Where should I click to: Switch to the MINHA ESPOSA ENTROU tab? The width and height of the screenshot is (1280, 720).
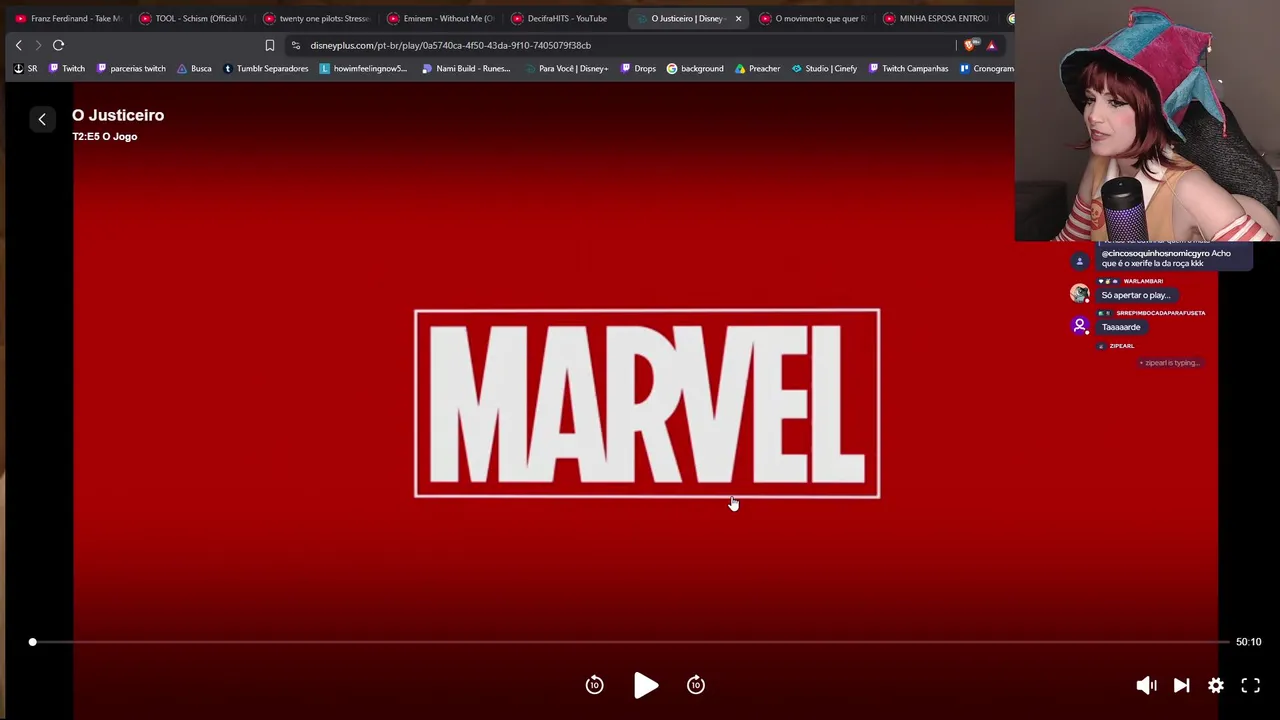pyautogui.click(x=936, y=18)
